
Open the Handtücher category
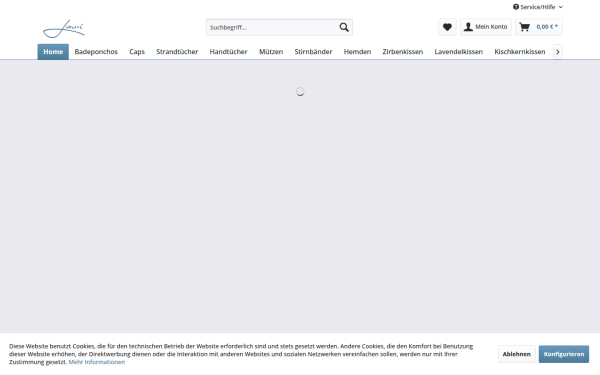click(228, 52)
